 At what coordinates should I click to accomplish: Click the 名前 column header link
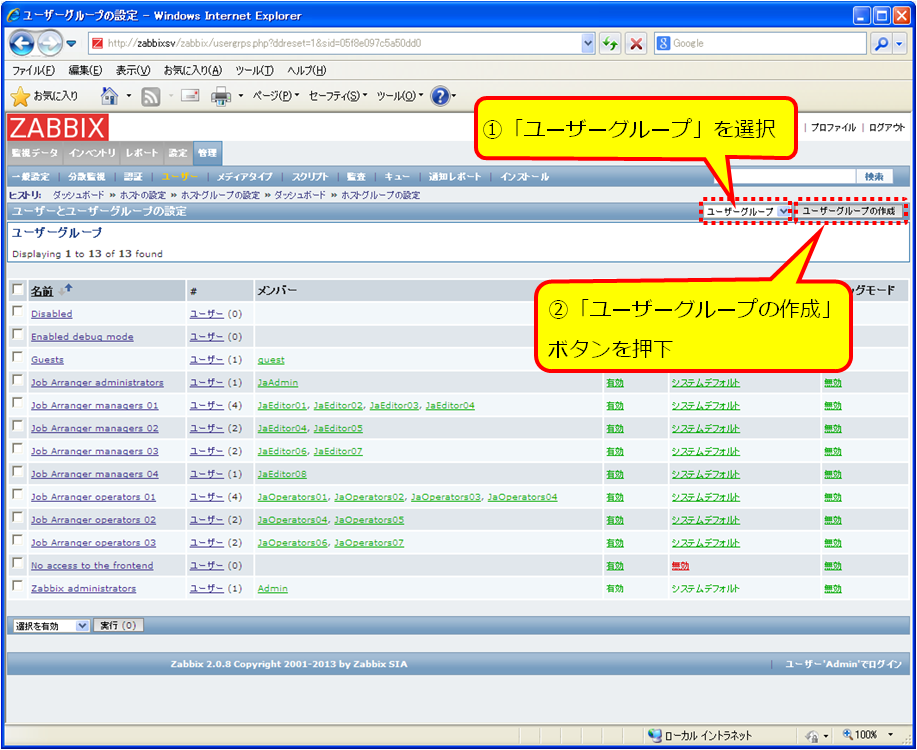pos(42,291)
